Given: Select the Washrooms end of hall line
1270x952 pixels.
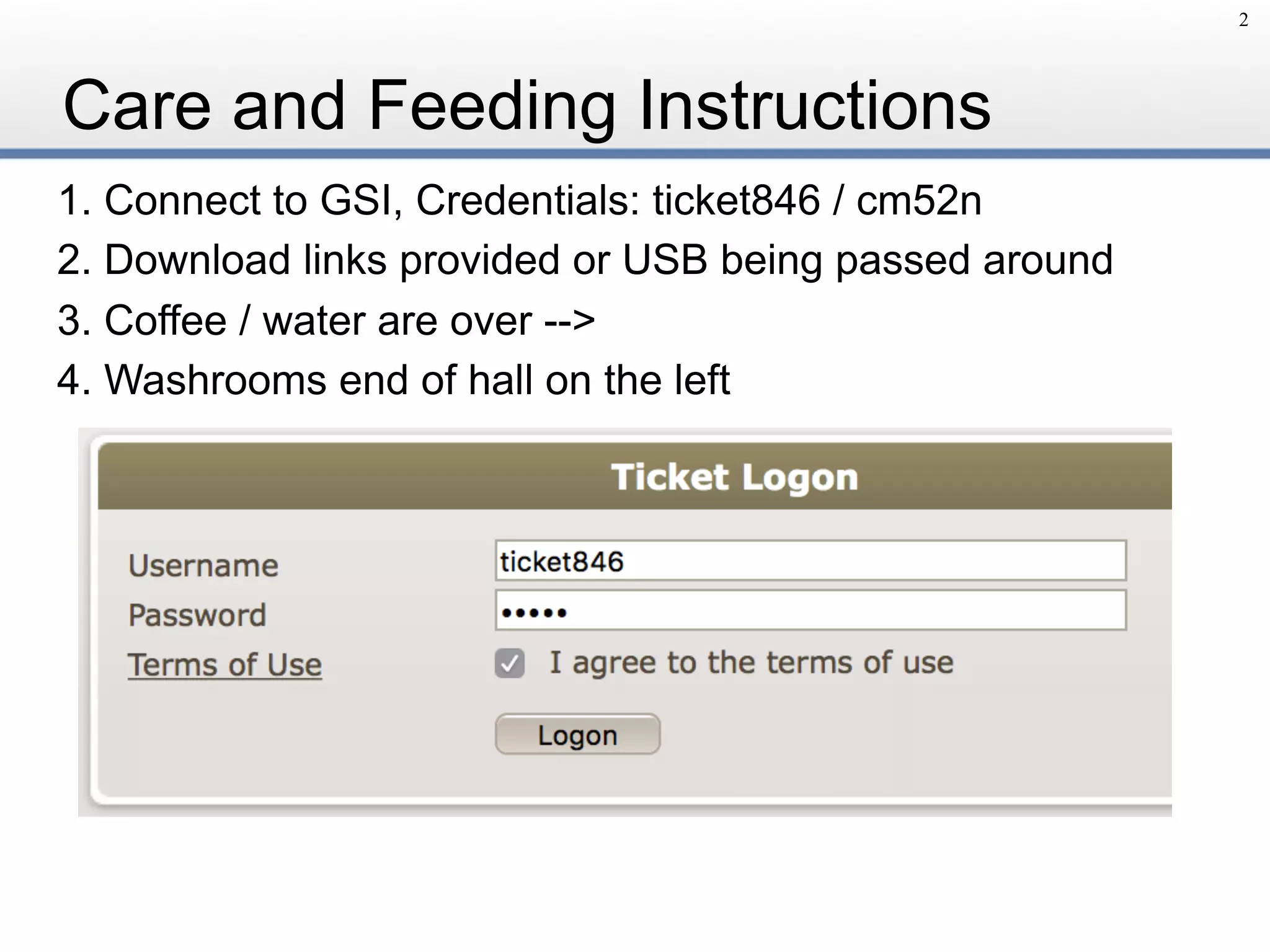Looking at the screenshot, I should [393, 380].
